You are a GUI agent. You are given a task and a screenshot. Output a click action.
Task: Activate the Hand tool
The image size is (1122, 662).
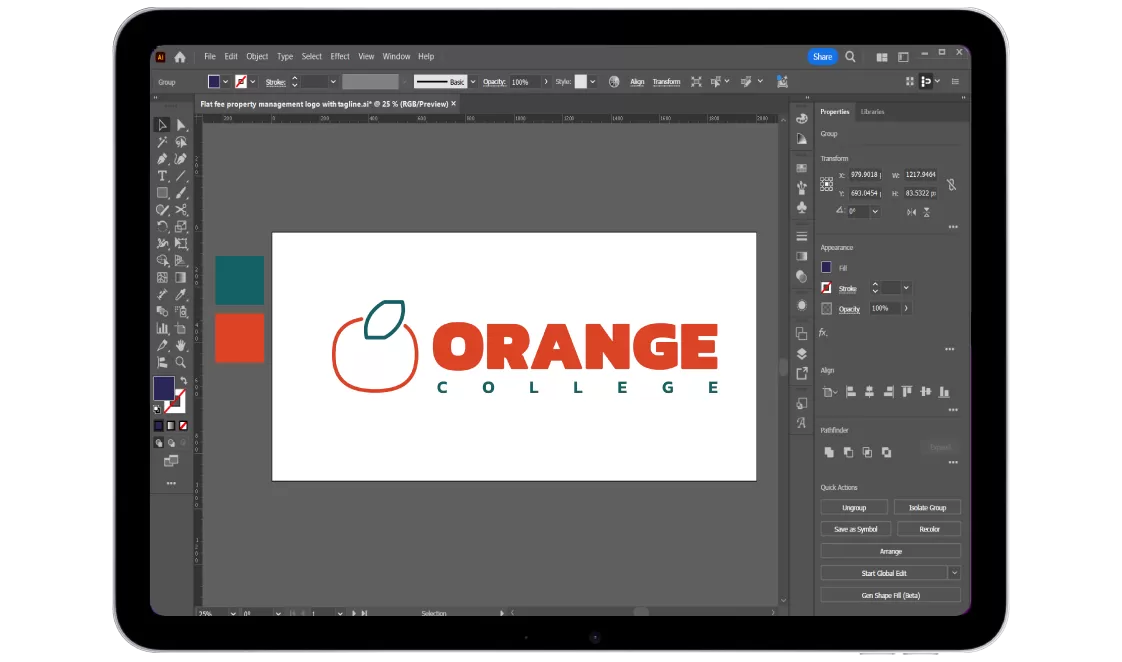coord(181,346)
